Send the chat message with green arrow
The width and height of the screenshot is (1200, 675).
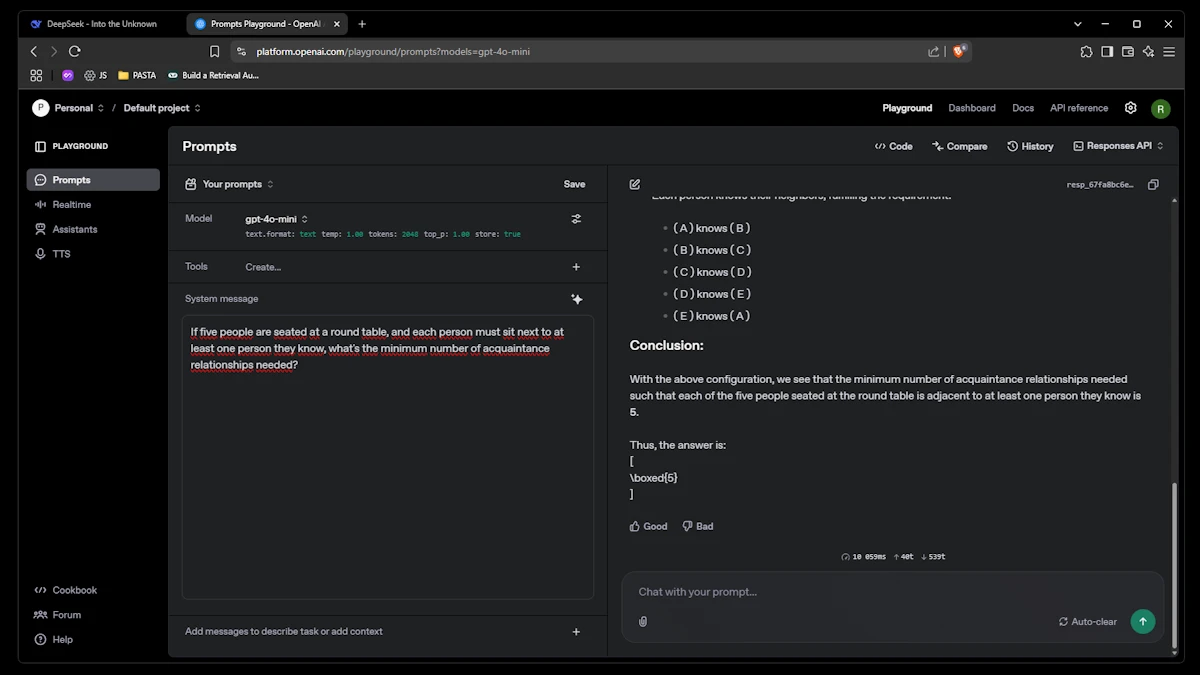coord(1142,621)
